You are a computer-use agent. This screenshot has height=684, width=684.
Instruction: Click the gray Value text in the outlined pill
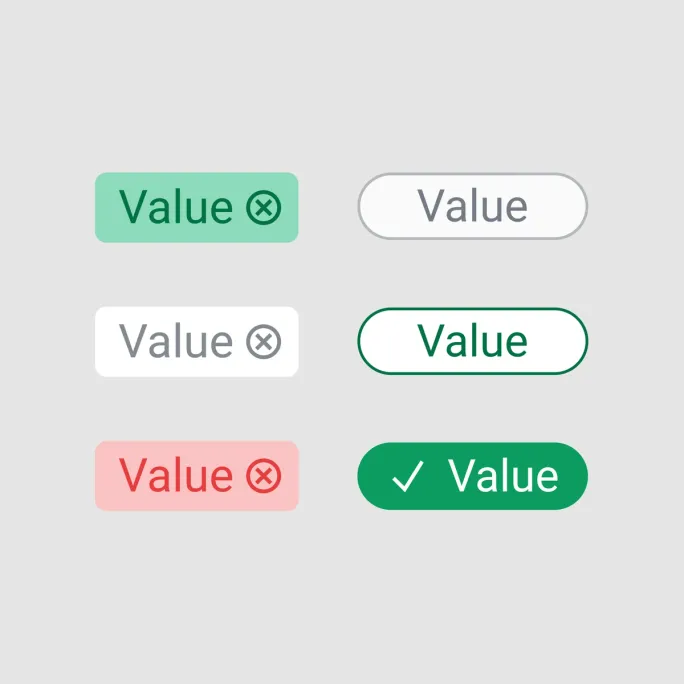(x=472, y=205)
